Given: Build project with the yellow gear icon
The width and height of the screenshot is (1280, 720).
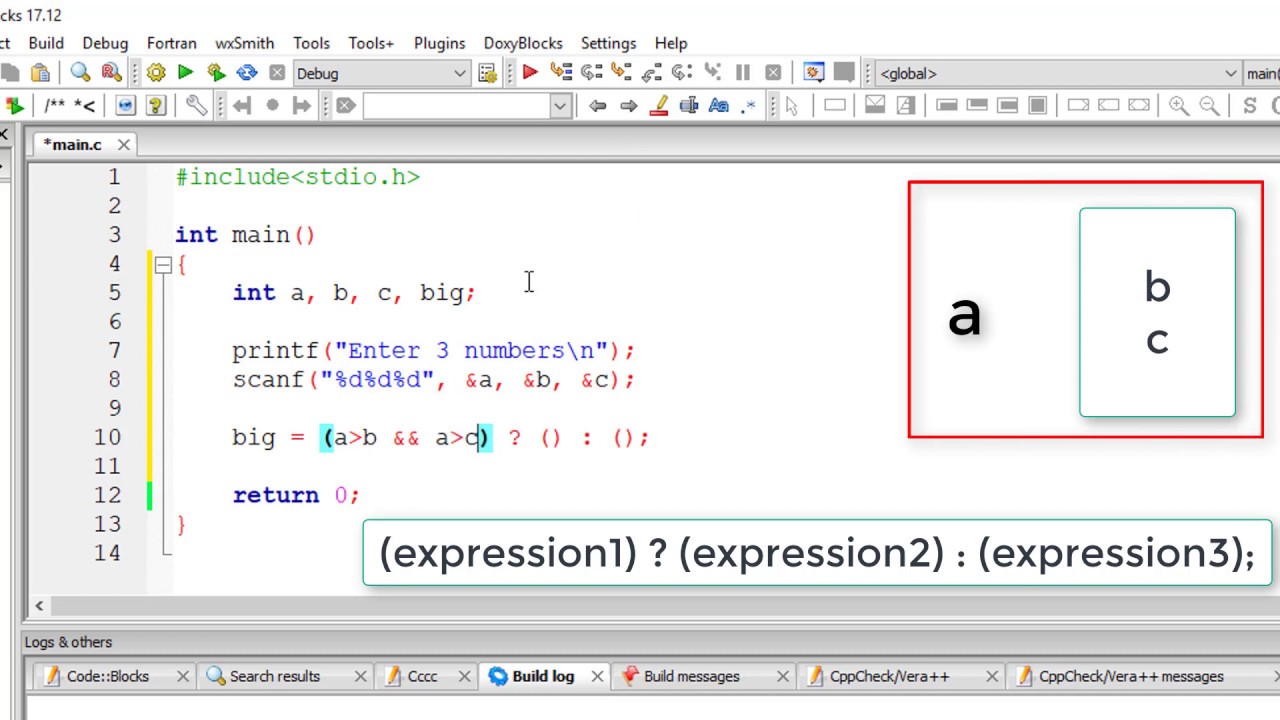Looking at the screenshot, I should pyautogui.click(x=156, y=73).
